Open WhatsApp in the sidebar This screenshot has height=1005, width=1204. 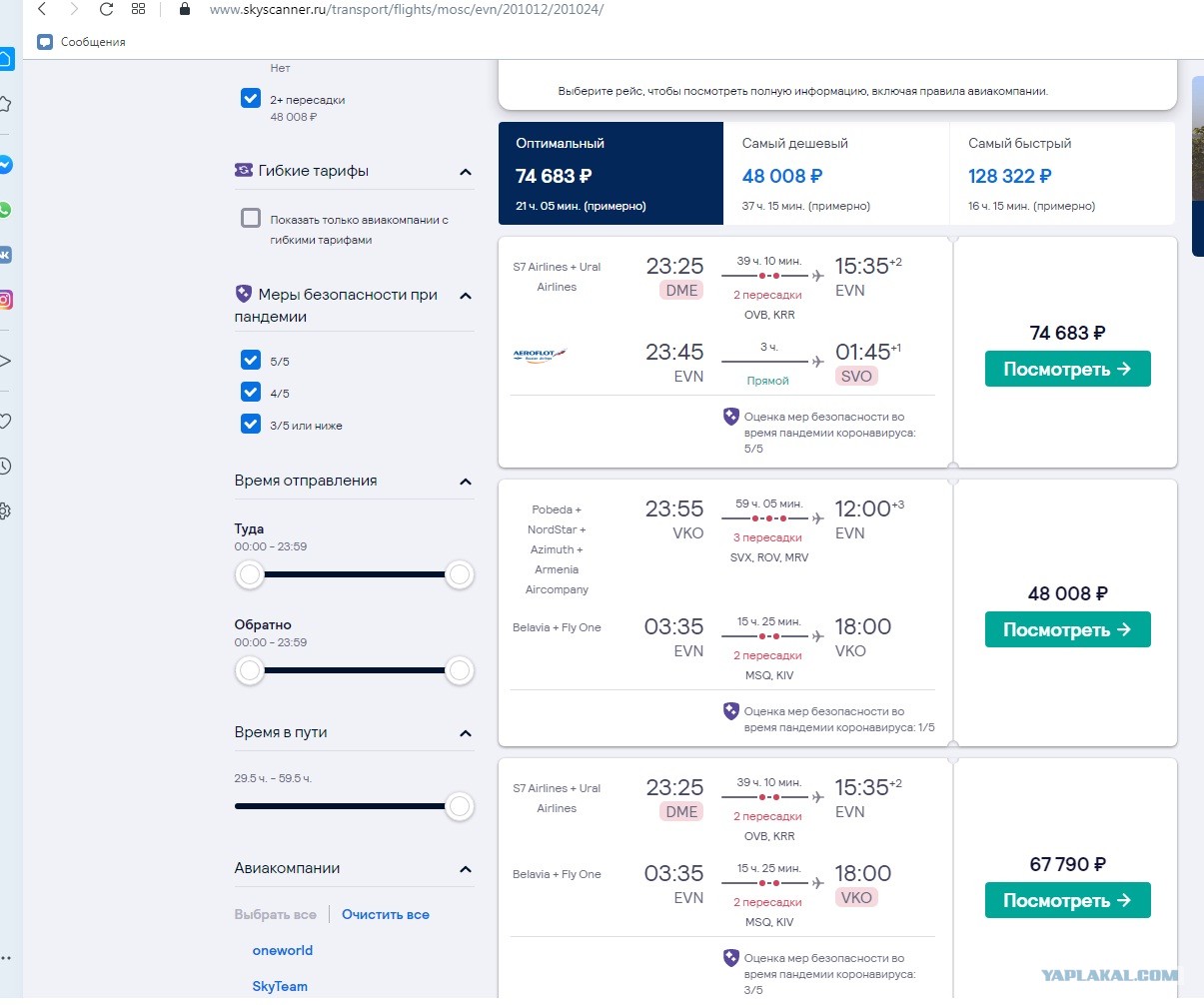[5, 210]
